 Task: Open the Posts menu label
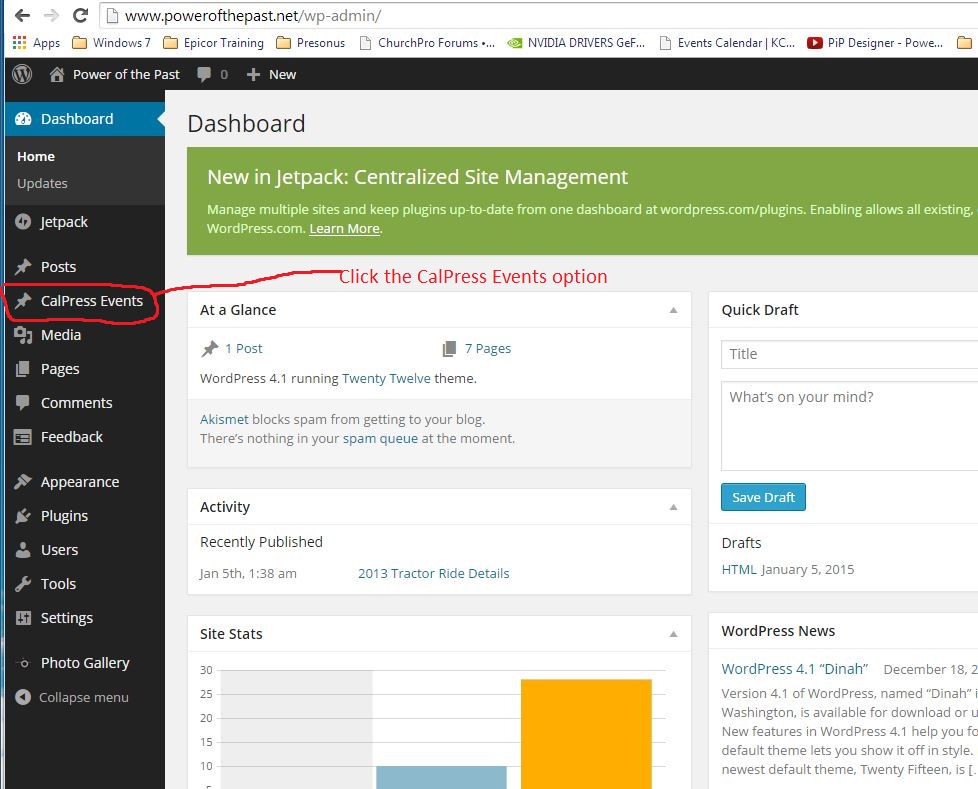click(x=59, y=267)
